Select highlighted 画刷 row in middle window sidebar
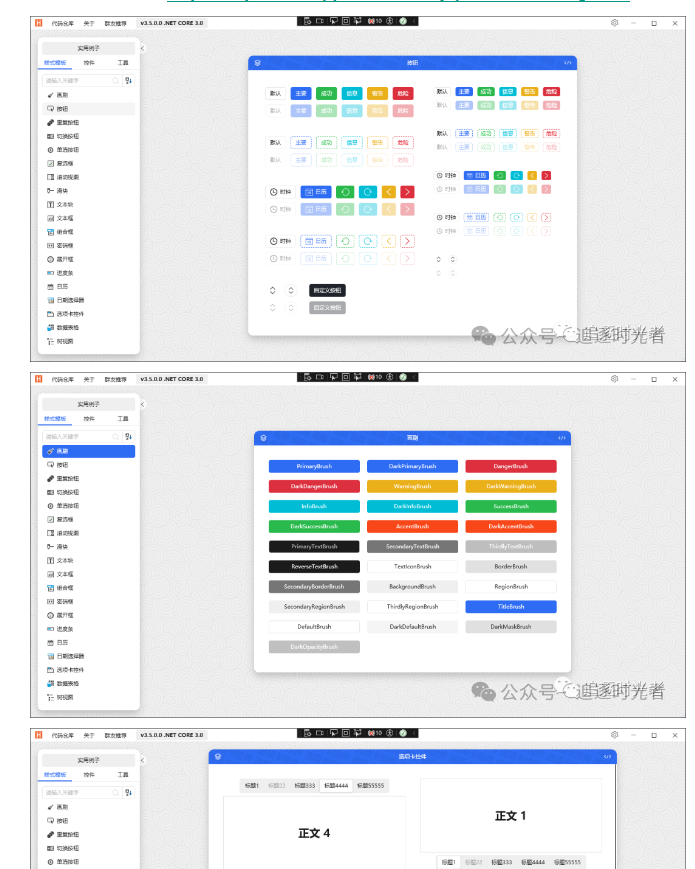This screenshot has width=695, height=869. point(89,451)
